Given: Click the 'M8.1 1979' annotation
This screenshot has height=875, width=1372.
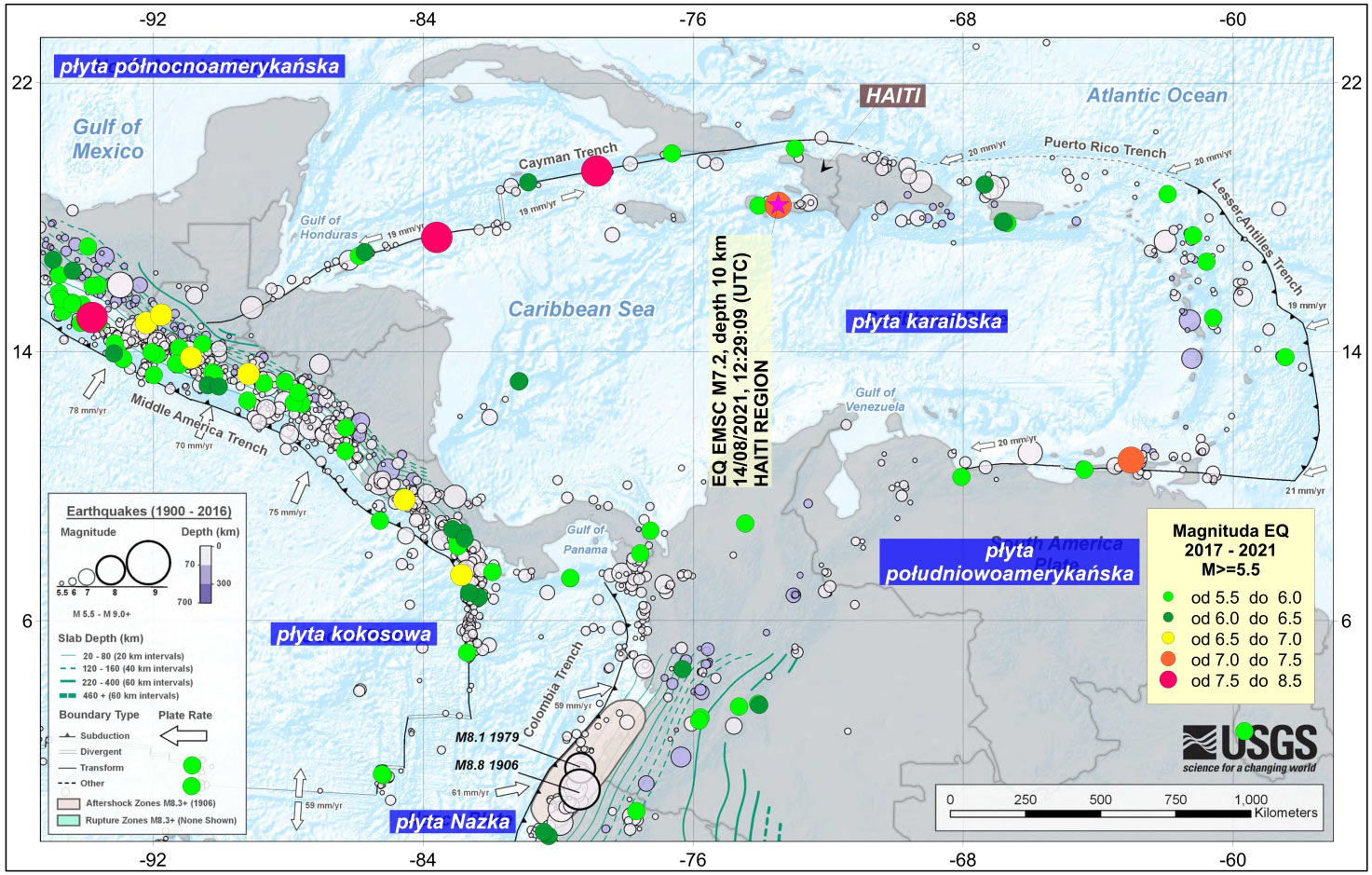Looking at the screenshot, I should (486, 737).
